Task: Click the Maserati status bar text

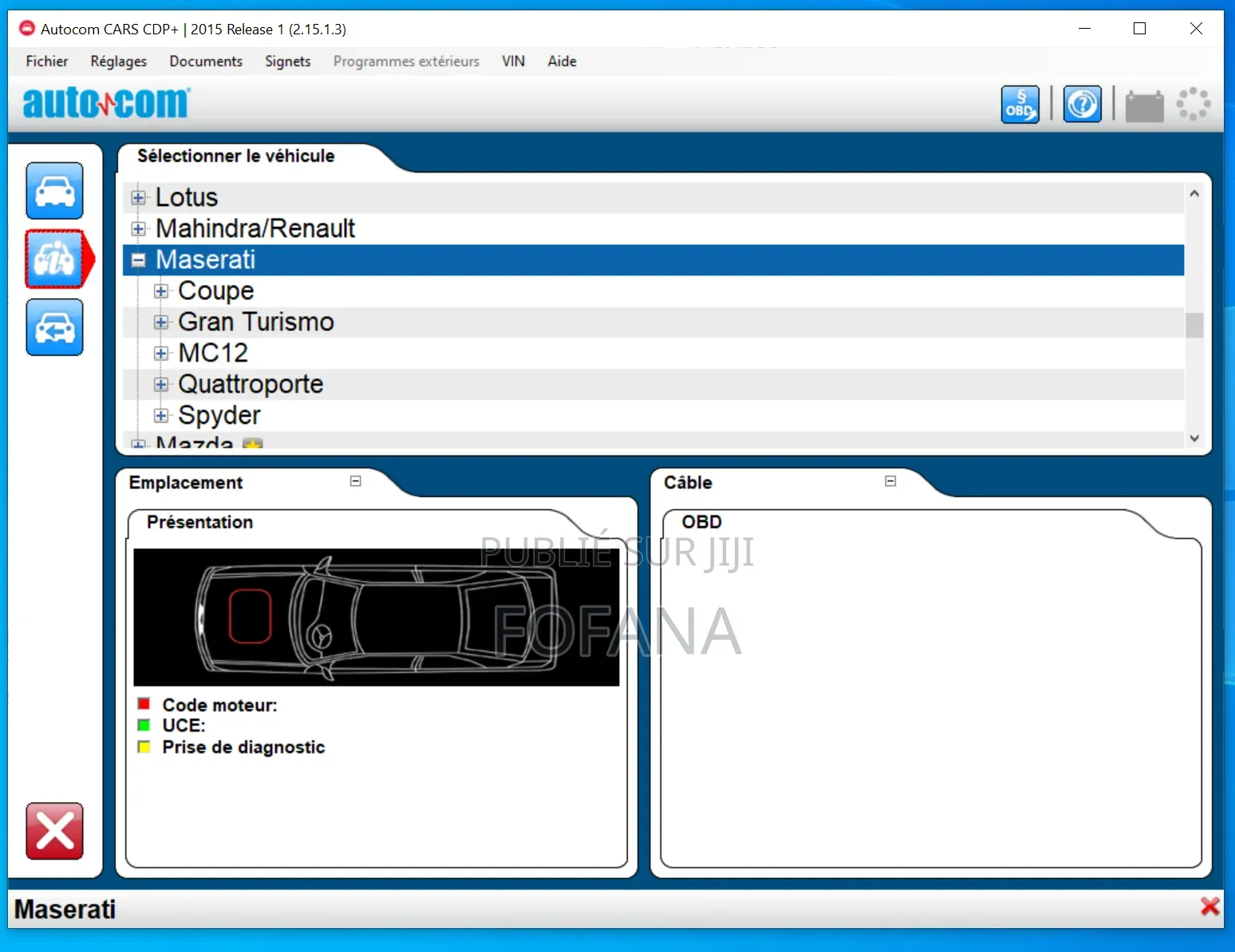Action: [65, 909]
